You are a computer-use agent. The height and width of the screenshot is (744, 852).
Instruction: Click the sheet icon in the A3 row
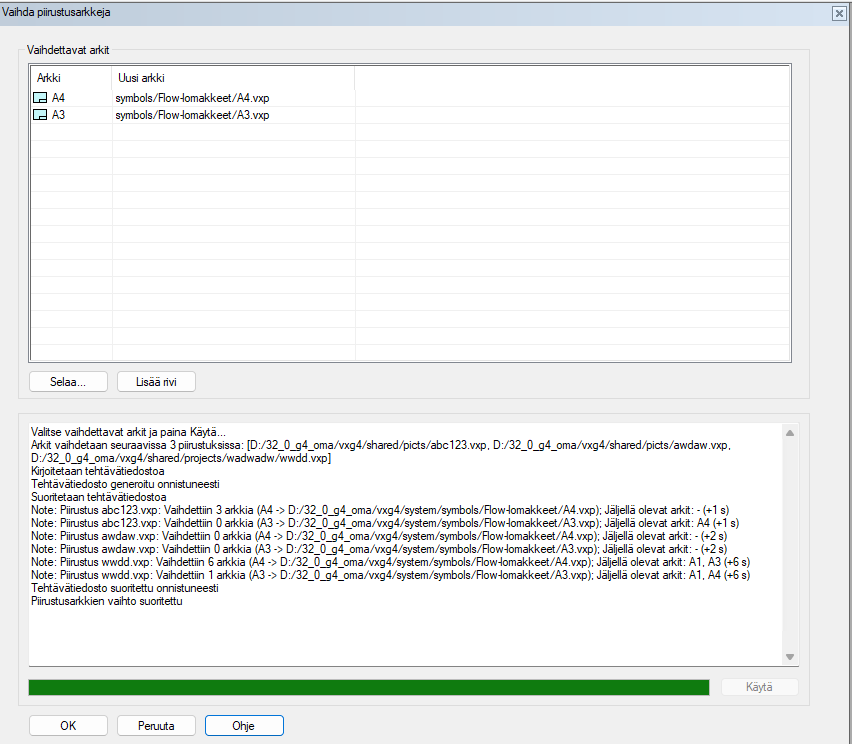click(x=40, y=115)
